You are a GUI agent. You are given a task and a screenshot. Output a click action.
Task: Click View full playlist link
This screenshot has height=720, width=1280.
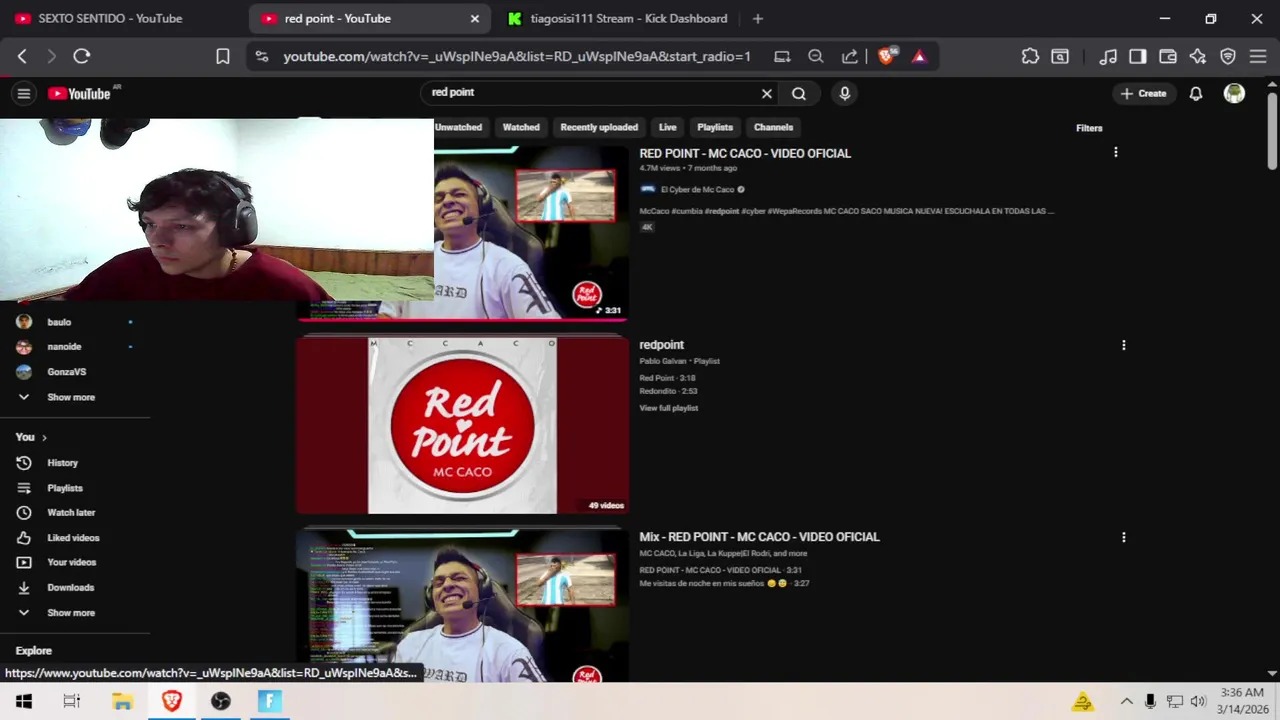[x=669, y=408]
